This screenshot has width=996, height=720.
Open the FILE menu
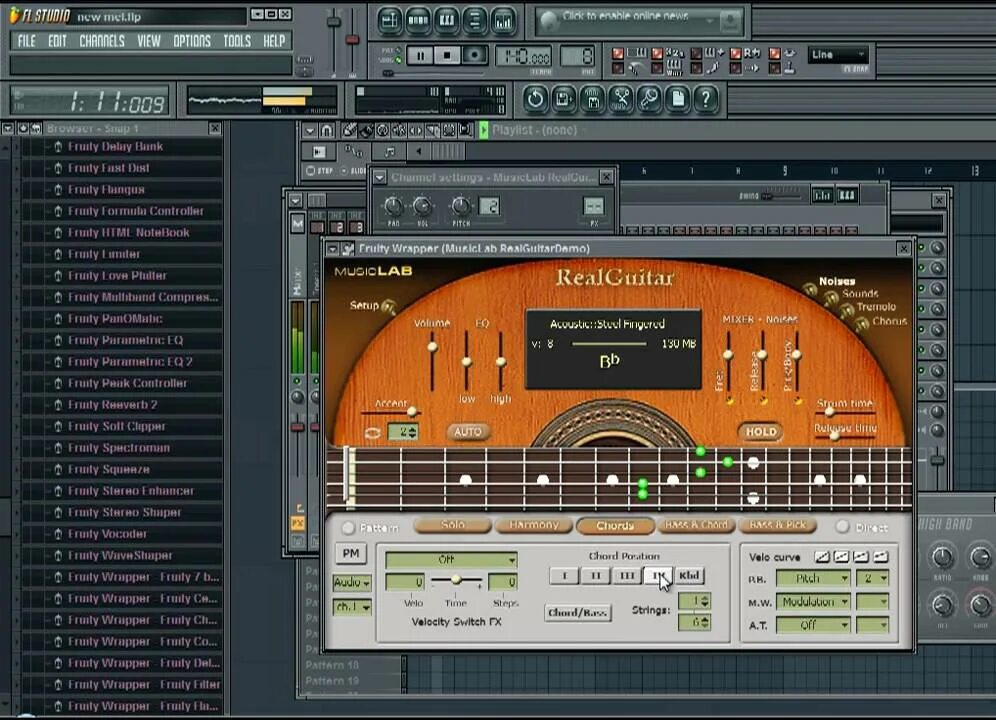[27, 41]
